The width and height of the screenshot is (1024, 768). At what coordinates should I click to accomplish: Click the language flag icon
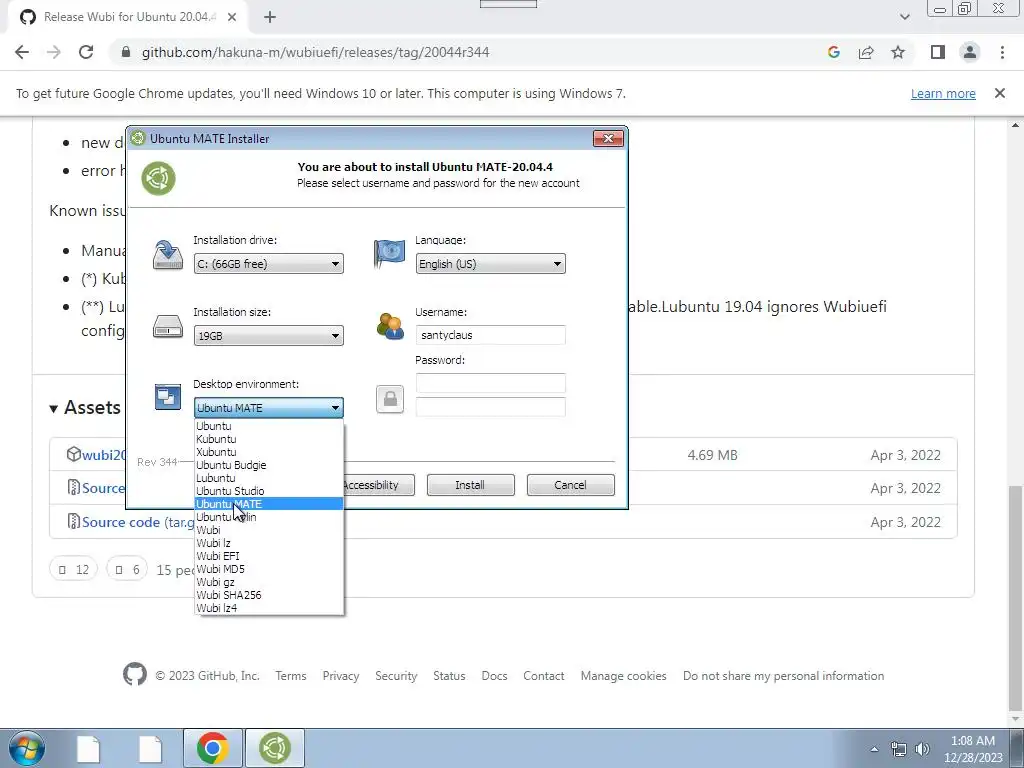click(x=389, y=254)
